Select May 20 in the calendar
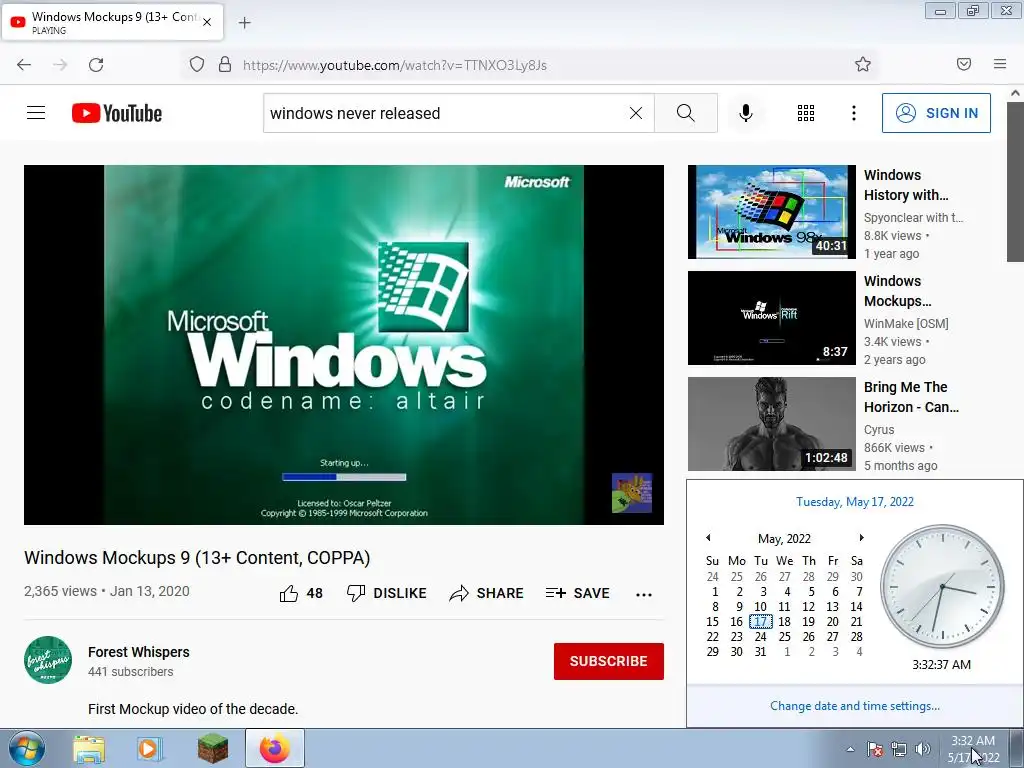Viewport: 1024px width, 768px height. 833,622
